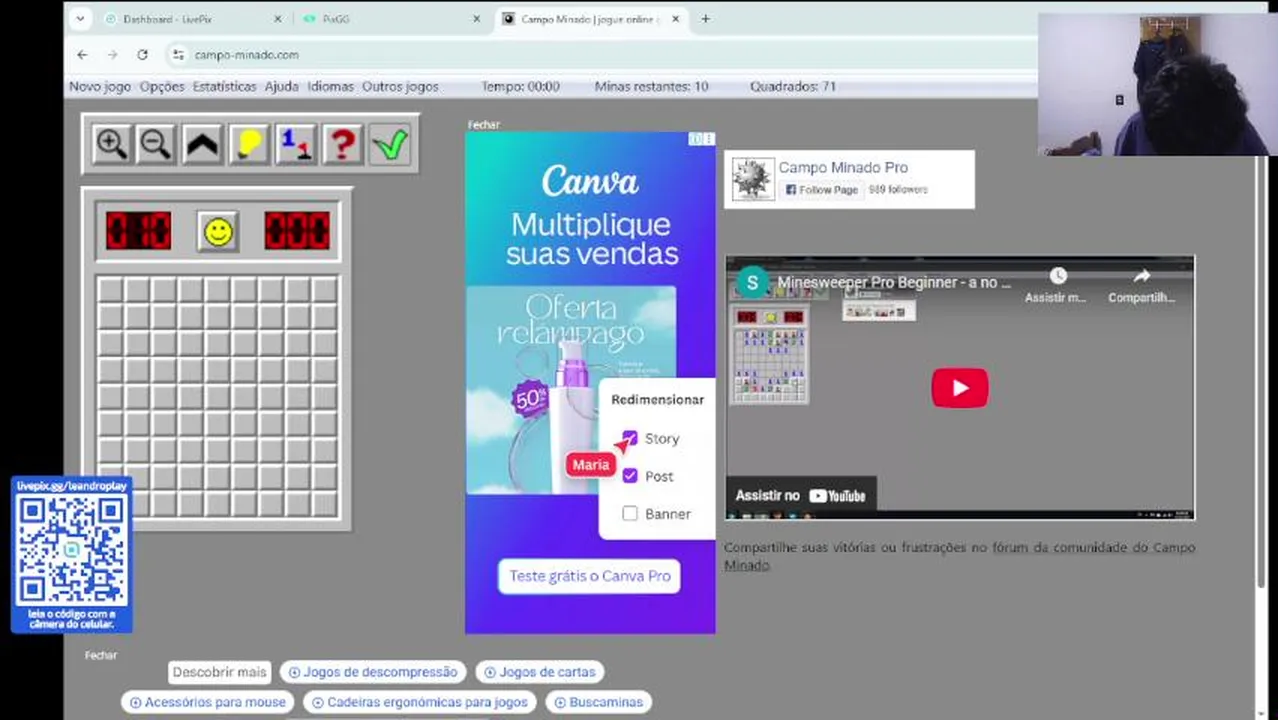This screenshot has height=720, width=1278.
Task: Click the numbers 1-1 toolbar icon
Action: [295, 144]
